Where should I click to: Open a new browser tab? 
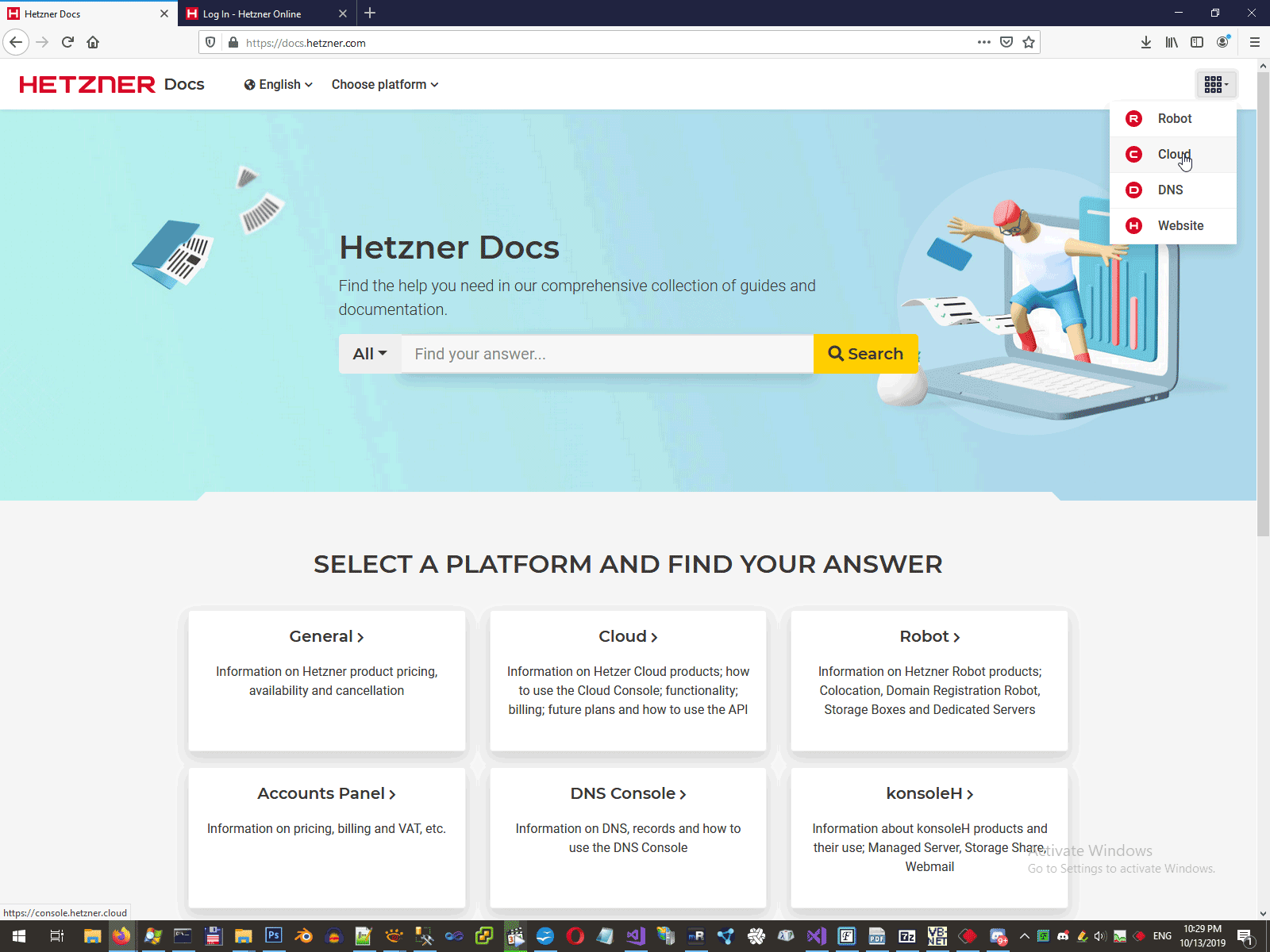(370, 13)
